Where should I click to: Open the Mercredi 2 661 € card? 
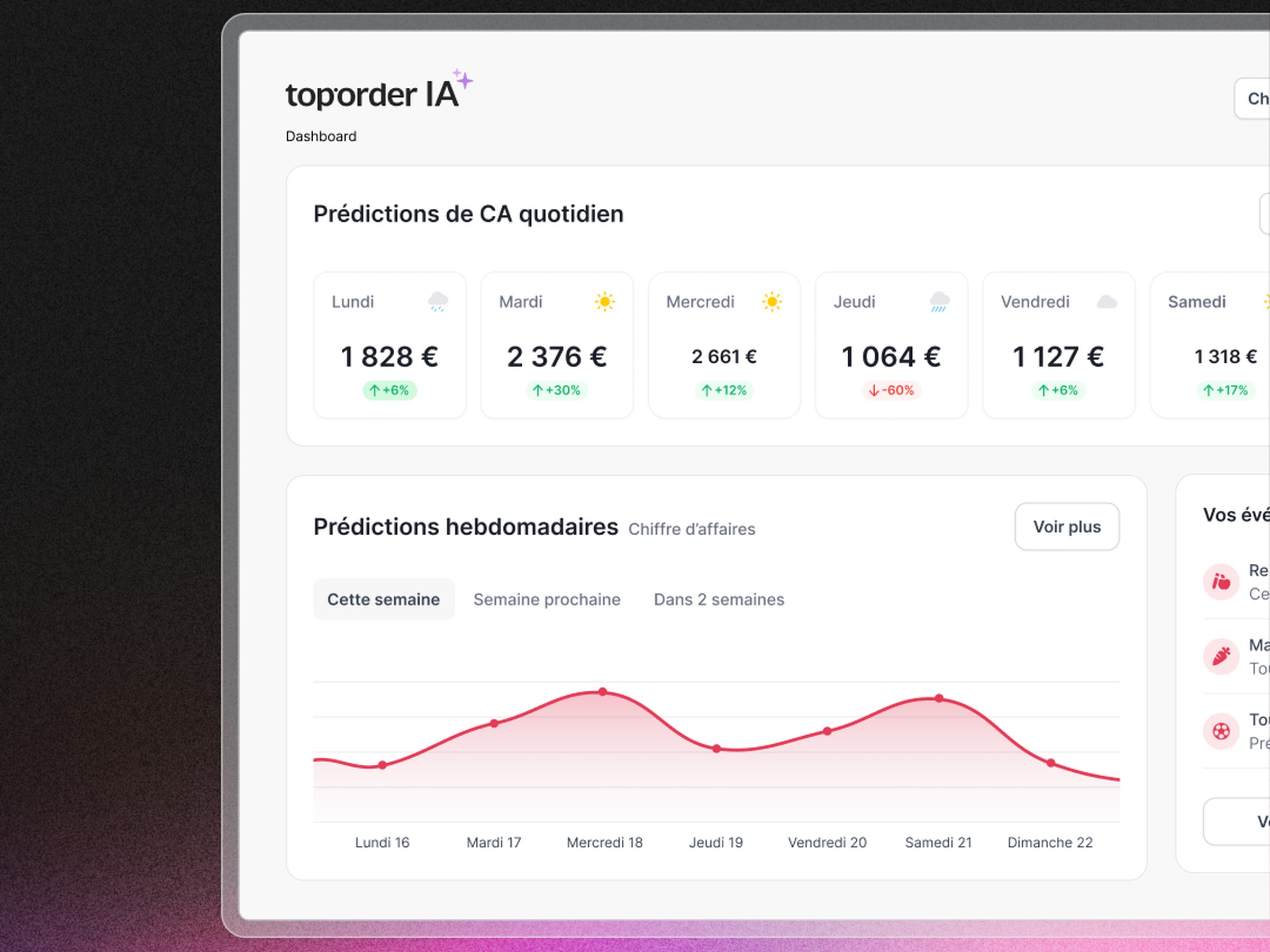pos(724,345)
